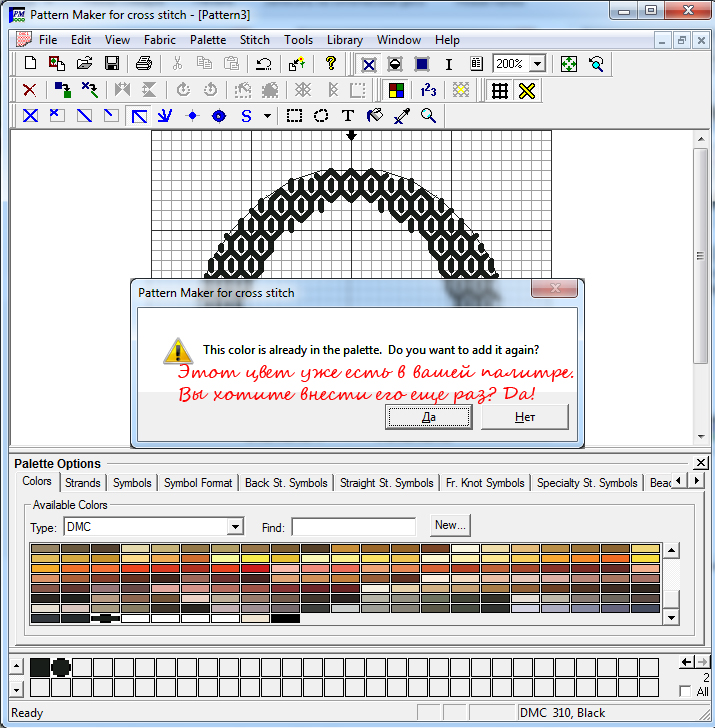Image resolution: width=715 pixels, height=728 pixels.
Task: Switch to stitch view icon in top toolbar
Action: [x=368, y=64]
